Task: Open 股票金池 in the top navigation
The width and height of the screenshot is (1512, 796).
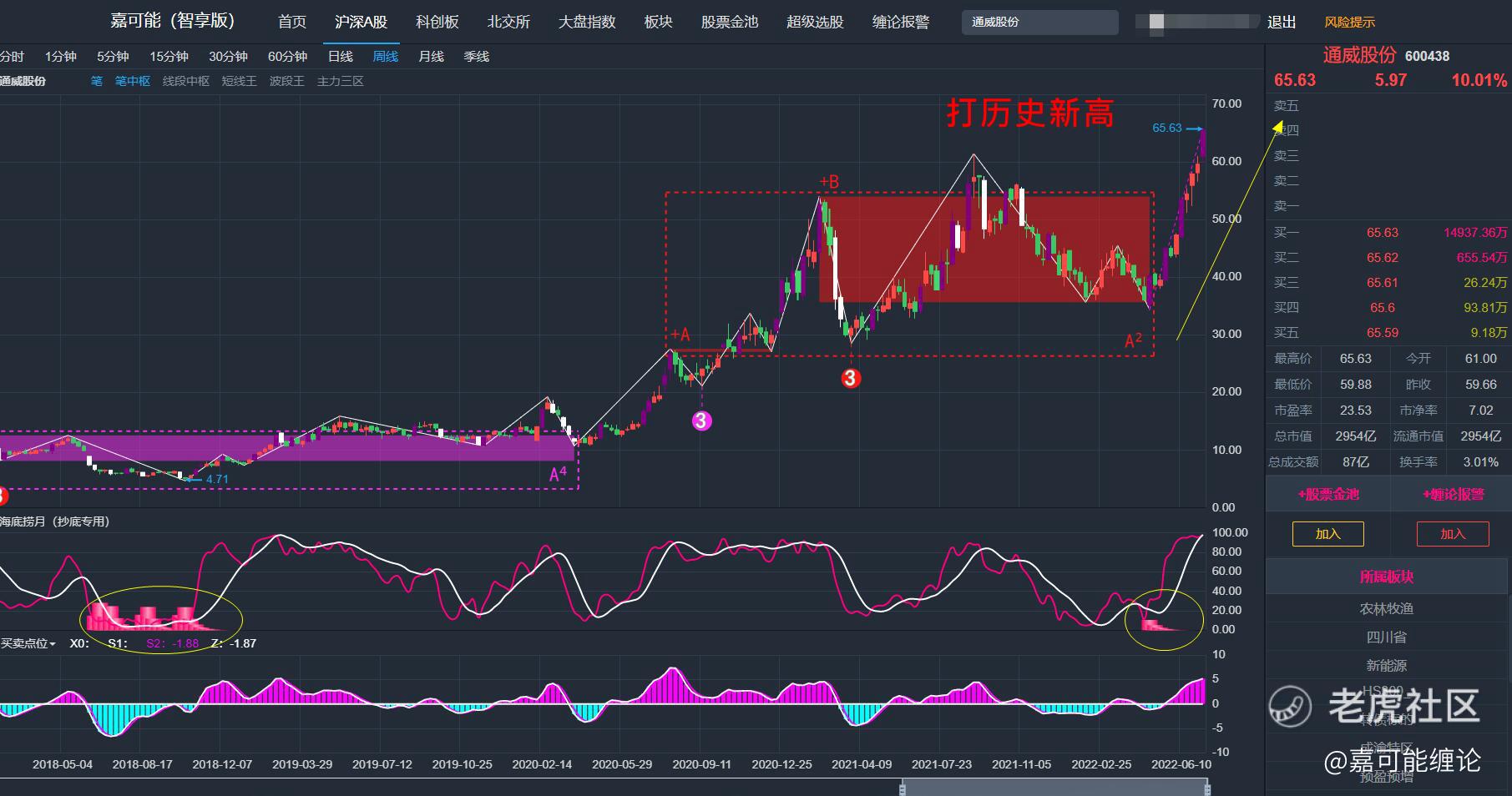Action: point(730,22)
